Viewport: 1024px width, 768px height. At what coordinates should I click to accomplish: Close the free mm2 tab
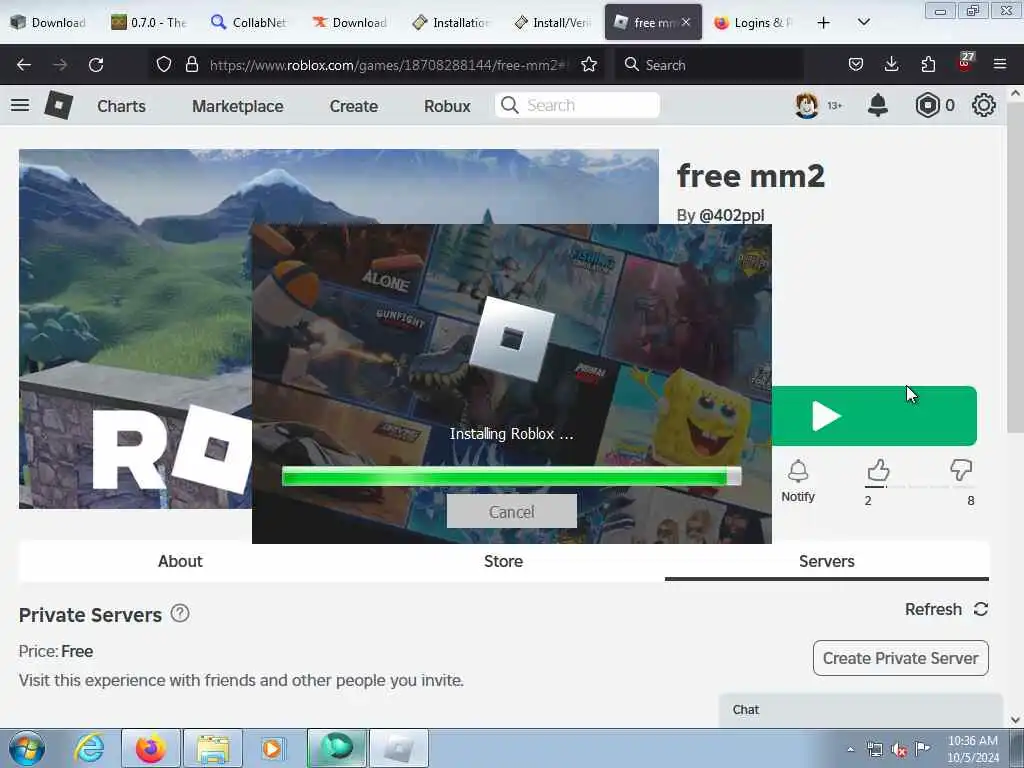point(686,22)
